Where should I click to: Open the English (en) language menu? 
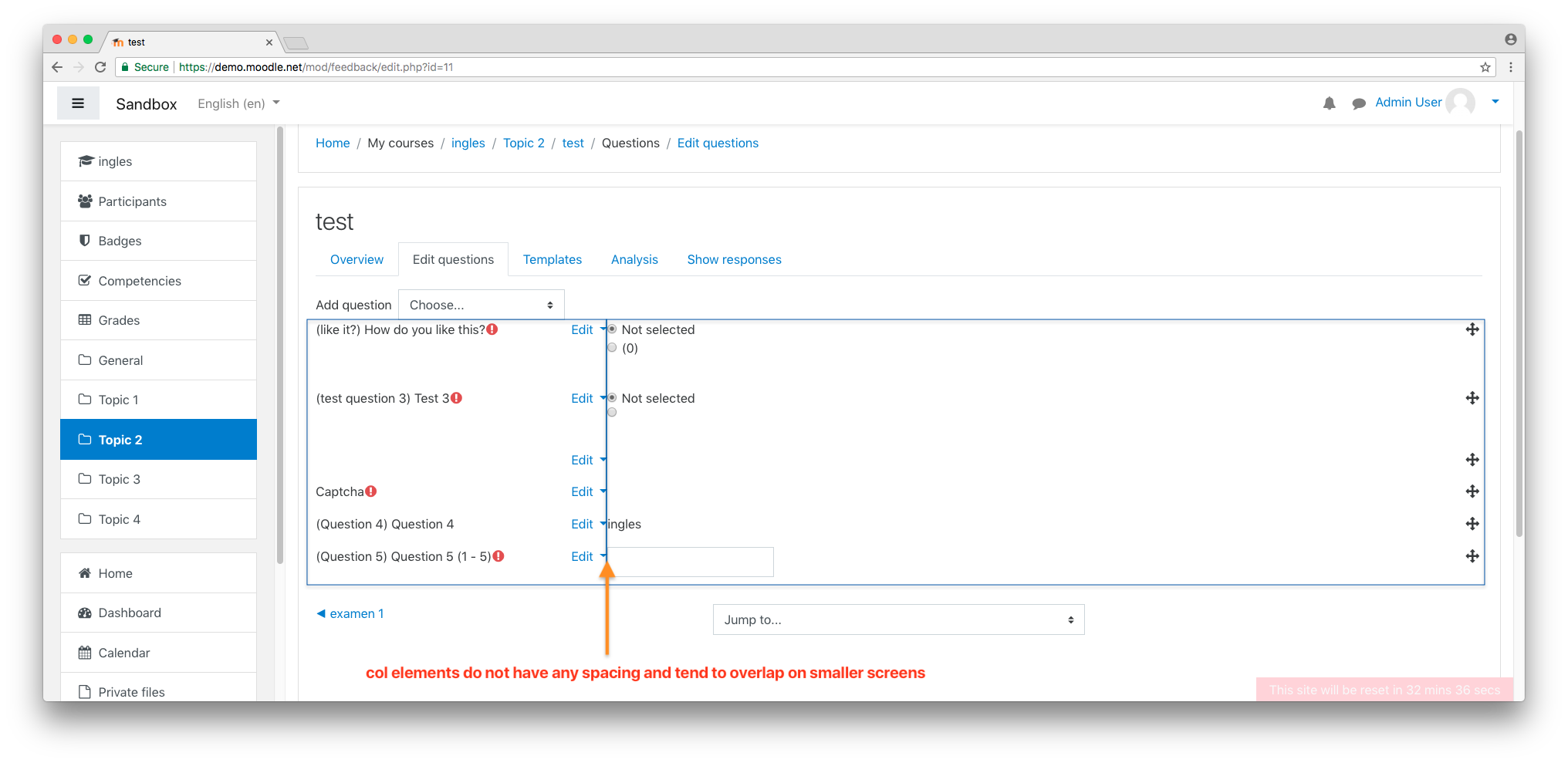click(x=238, y=103)
